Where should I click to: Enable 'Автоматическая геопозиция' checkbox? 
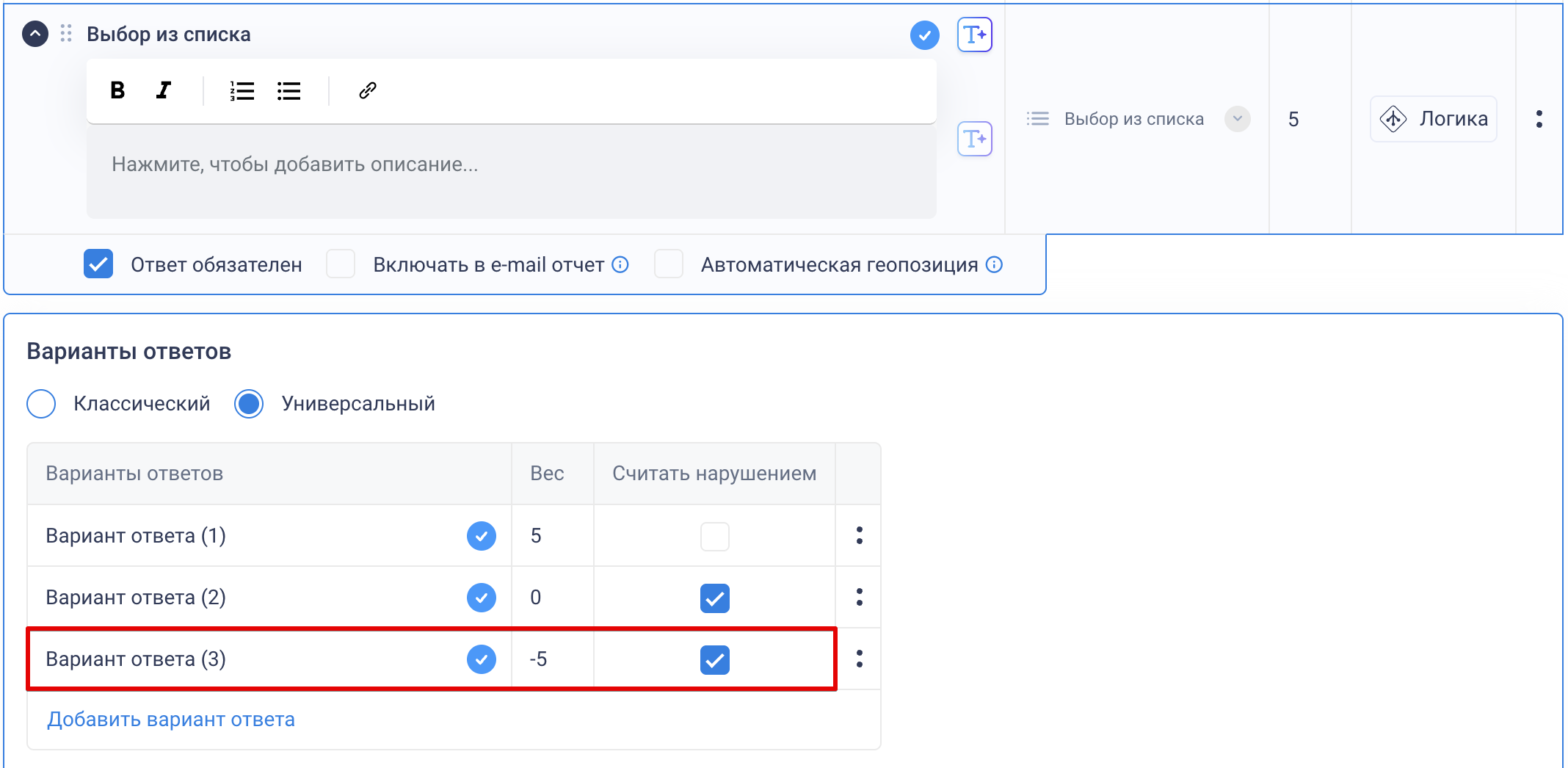click(669, 264)
